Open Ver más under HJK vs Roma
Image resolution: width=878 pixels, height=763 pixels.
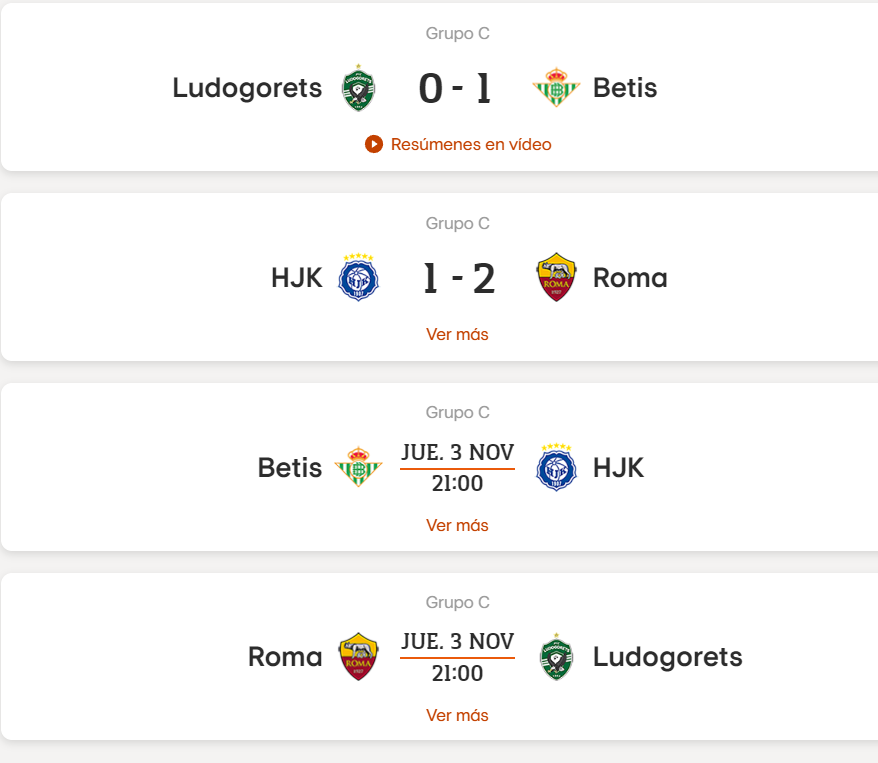pos(457,334)
